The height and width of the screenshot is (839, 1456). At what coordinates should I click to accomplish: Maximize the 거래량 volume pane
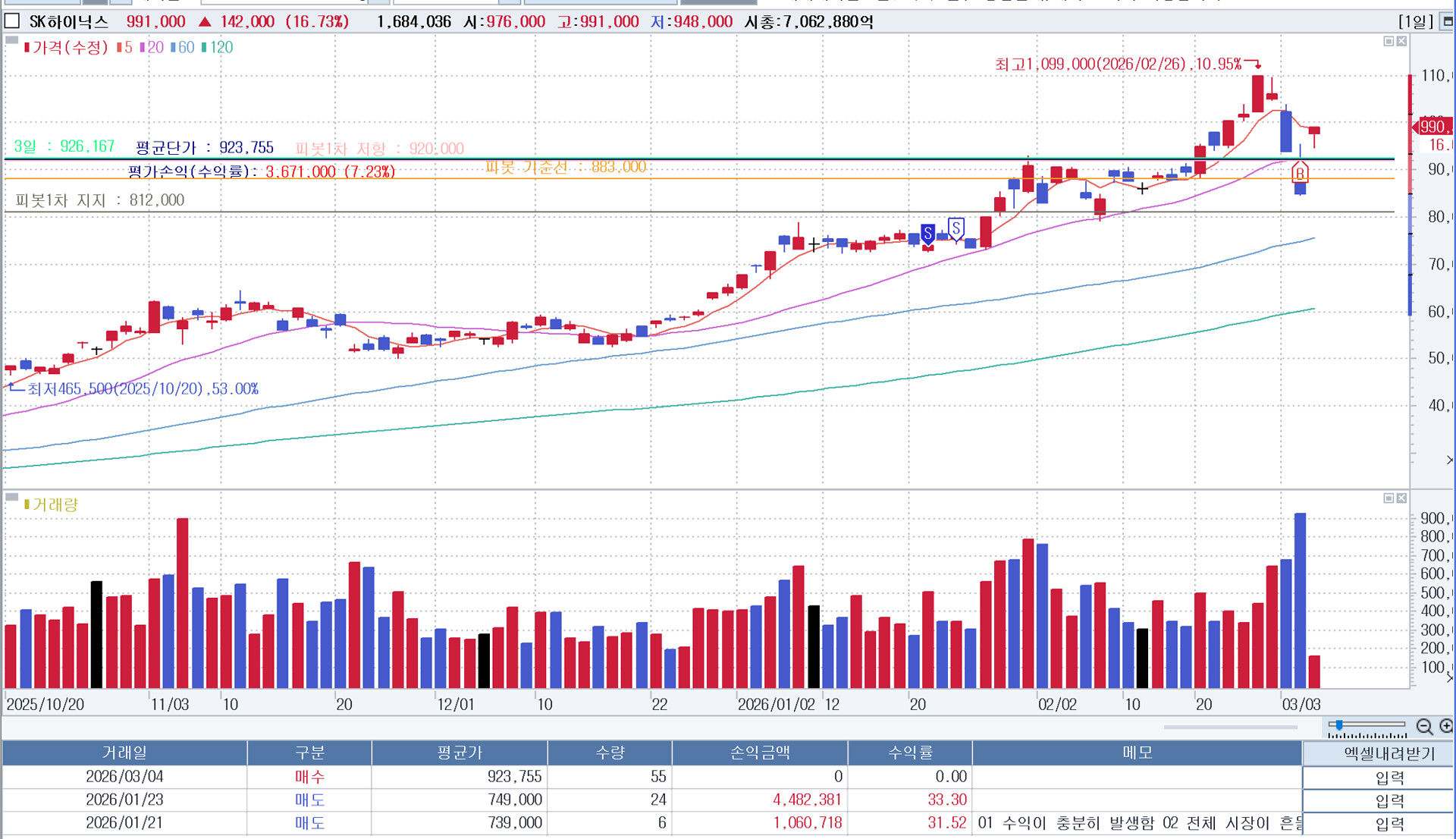click(x=1389, y=498)
